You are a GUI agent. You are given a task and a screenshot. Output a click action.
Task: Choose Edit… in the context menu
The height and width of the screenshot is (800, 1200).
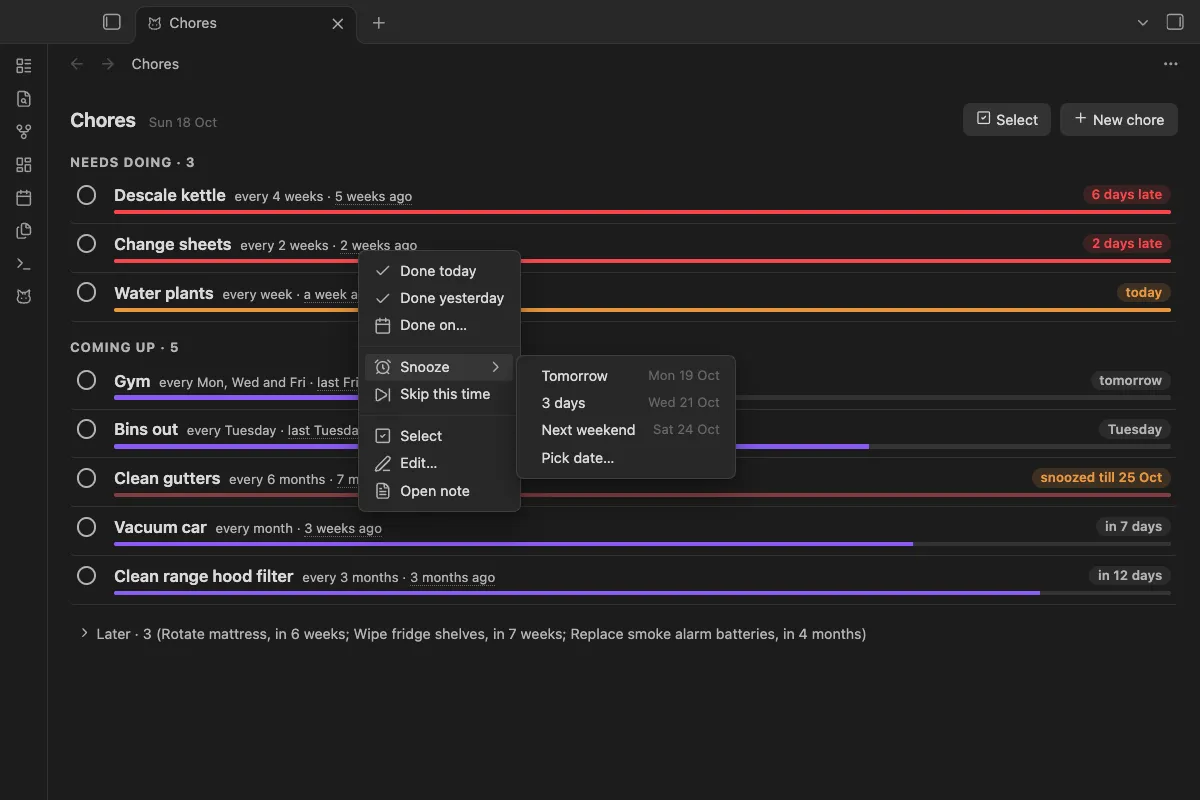click(439, 463)
